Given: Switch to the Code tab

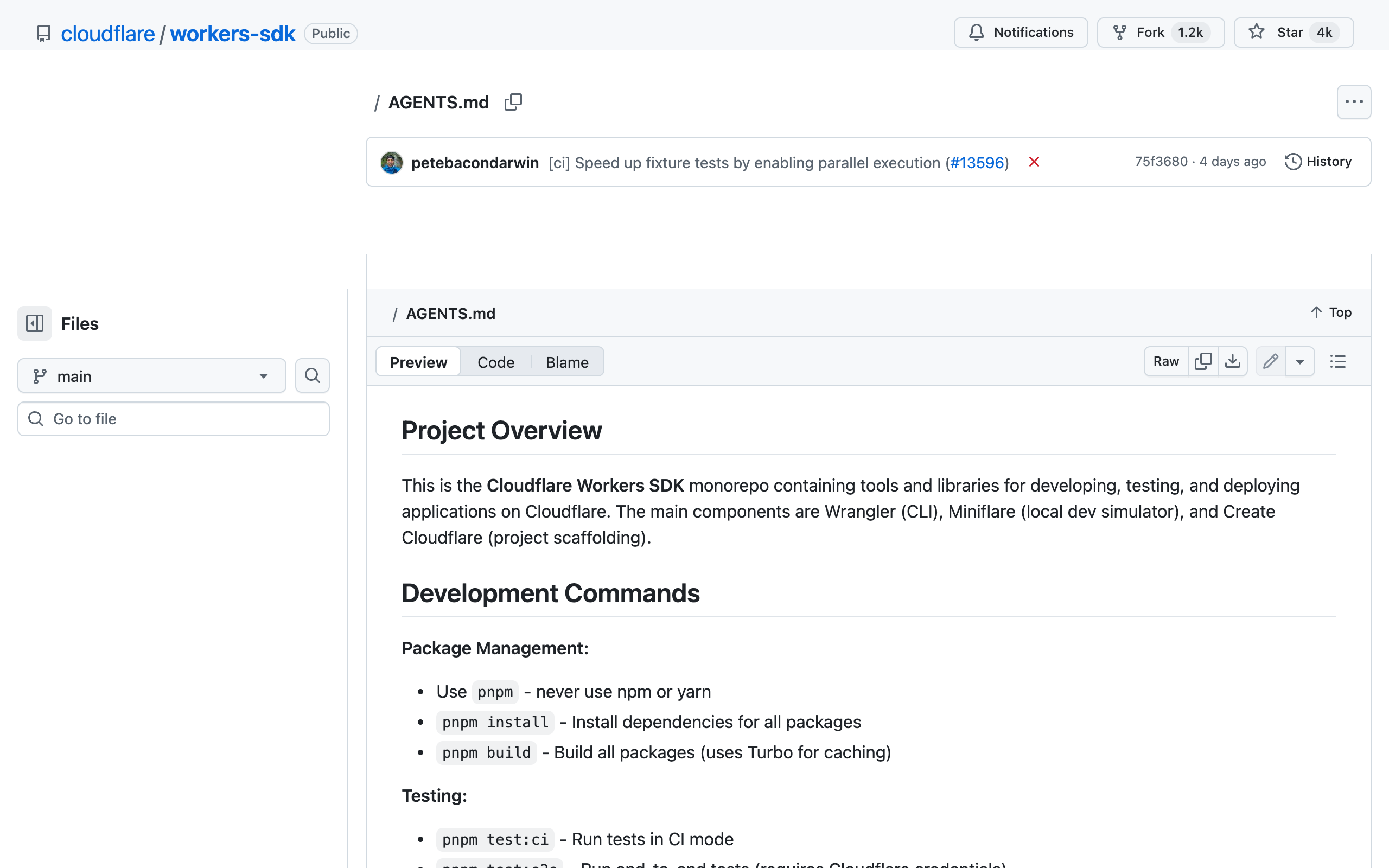Looking at the screenshot, I should [495, 362].
